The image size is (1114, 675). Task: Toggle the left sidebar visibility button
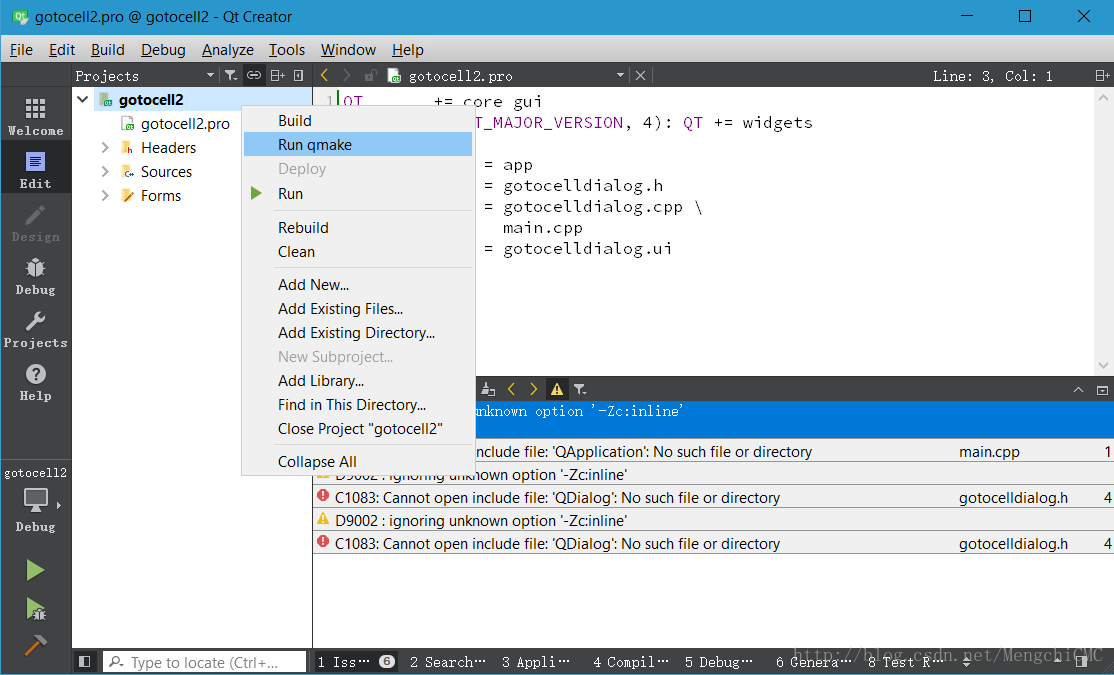click(85, 661)
